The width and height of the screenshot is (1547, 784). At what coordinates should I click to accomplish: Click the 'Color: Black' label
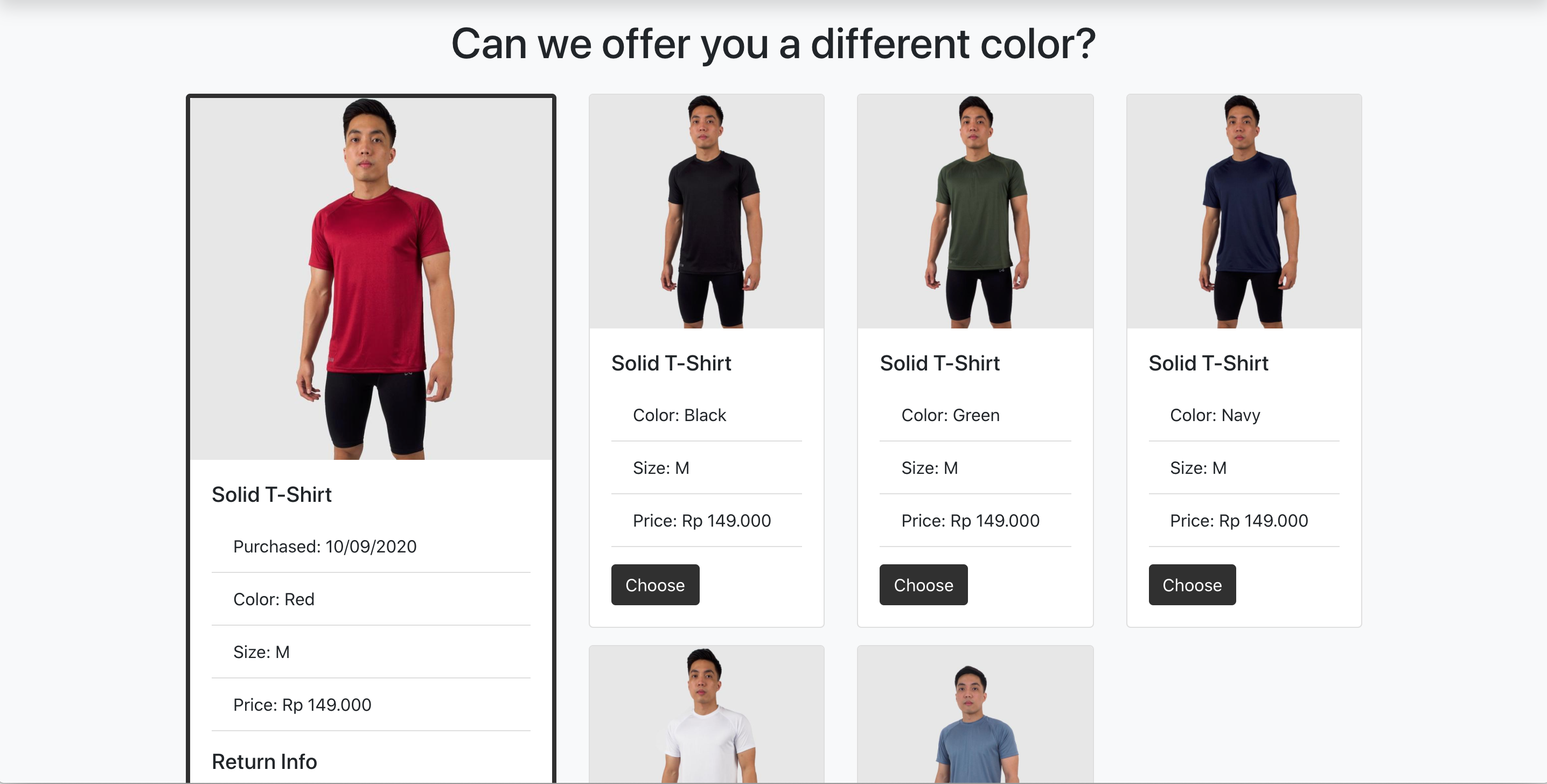pos(679,415)
